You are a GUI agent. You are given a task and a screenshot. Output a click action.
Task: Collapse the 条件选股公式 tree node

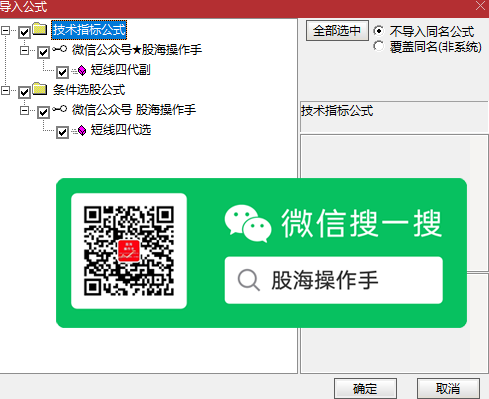click(x=5, y=90)
